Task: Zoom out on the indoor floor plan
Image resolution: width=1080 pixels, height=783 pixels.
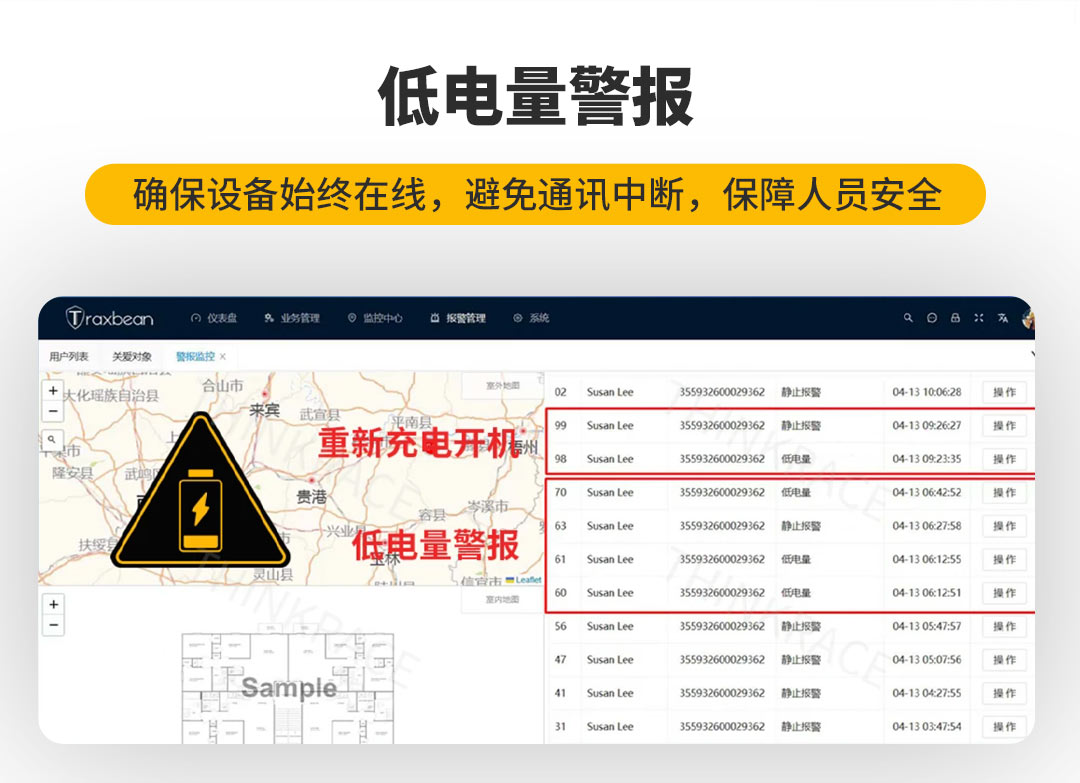Action: pos(54,625)
